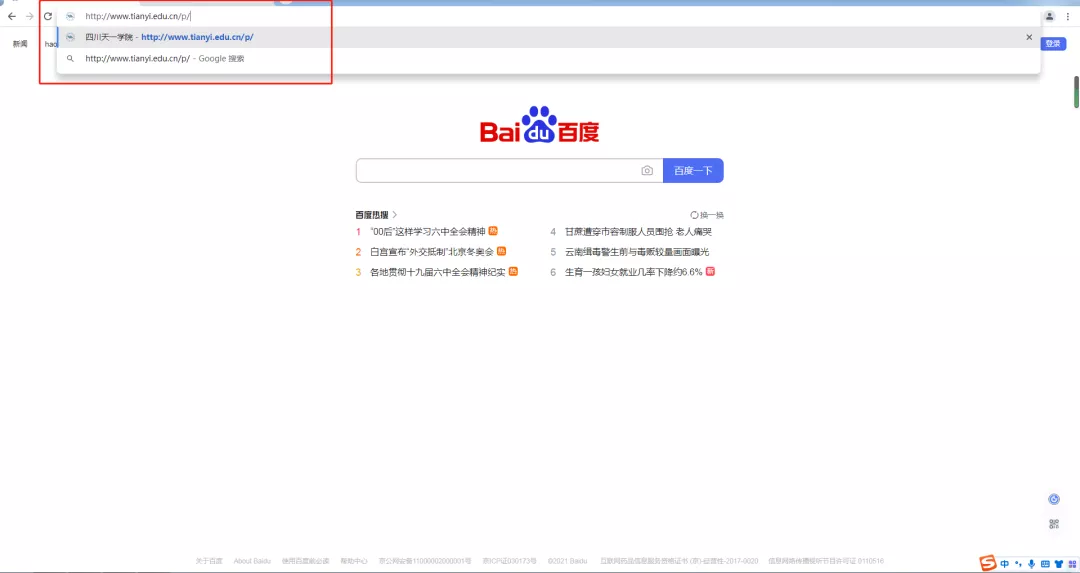The width and height of the screenshot is (1080, 573).
Task: Toggle the Sogou punctuation mode icon
Action: click(1018, 563)
